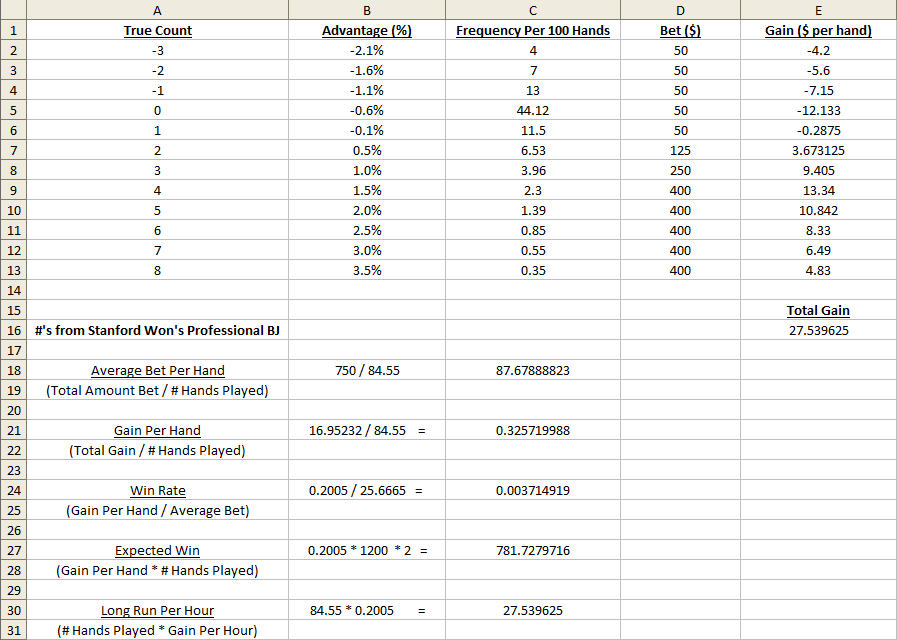Select the "#'s from Stanford Won's Professional BJ" cell
This screenshot has height=640, width=897.
pos(157,331)
